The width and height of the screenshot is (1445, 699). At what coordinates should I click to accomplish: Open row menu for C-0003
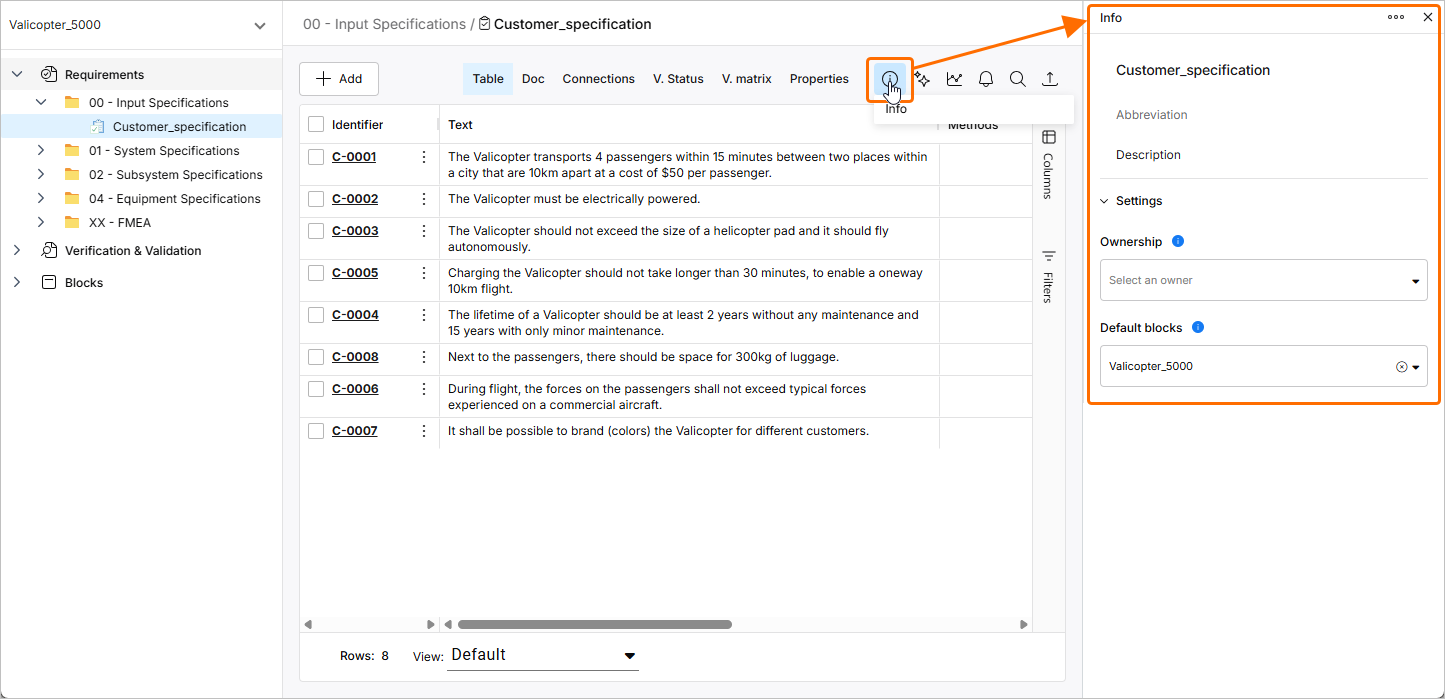(x=423, y=231)
